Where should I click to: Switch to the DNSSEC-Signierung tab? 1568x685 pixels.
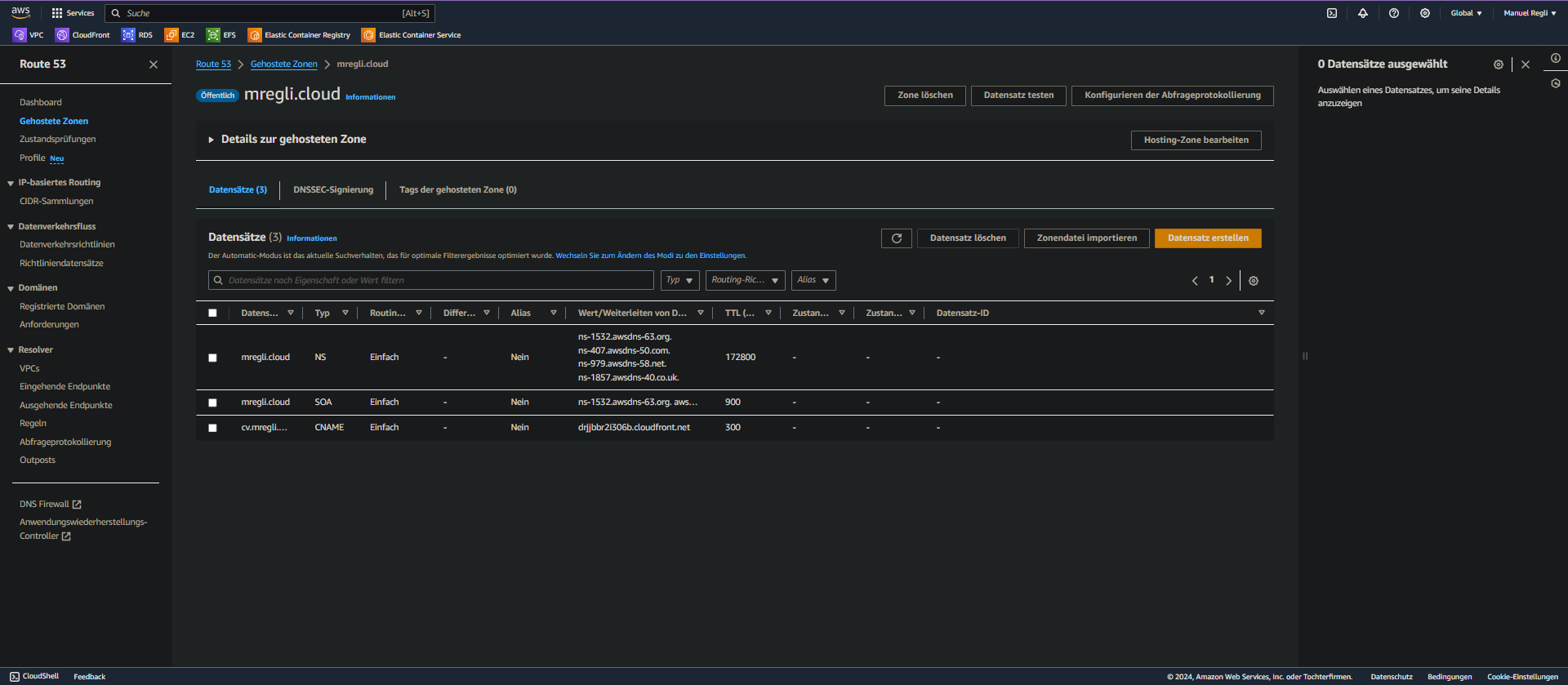[333, 190]
